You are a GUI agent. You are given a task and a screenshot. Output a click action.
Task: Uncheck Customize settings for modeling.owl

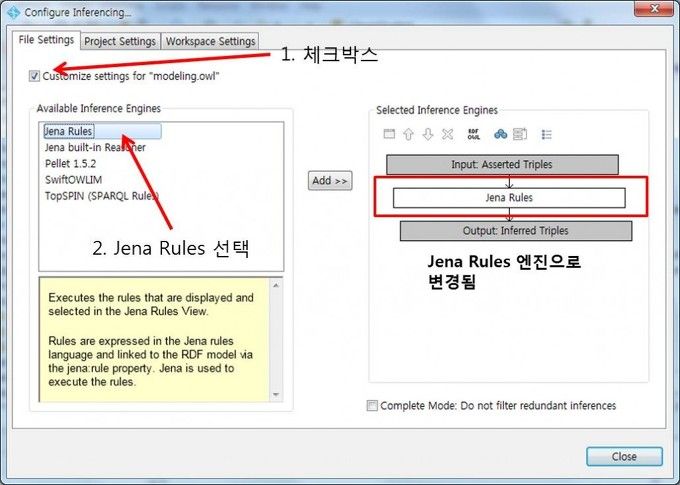(34, 76)
